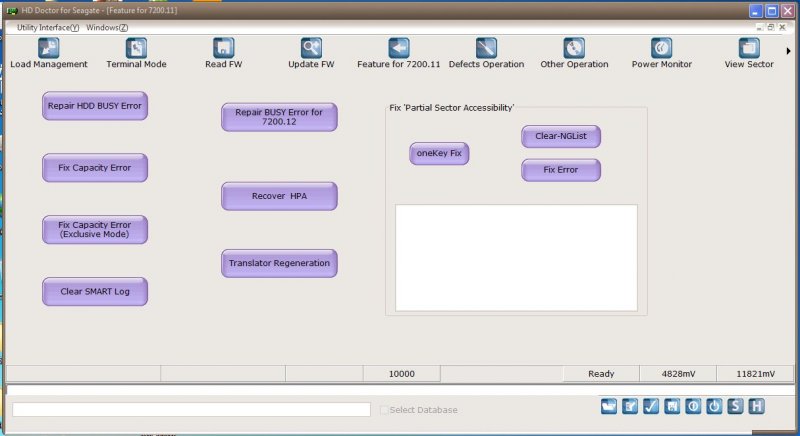
Task: Close the inner Feature for 7200.11 window
Action: [782, 27]
